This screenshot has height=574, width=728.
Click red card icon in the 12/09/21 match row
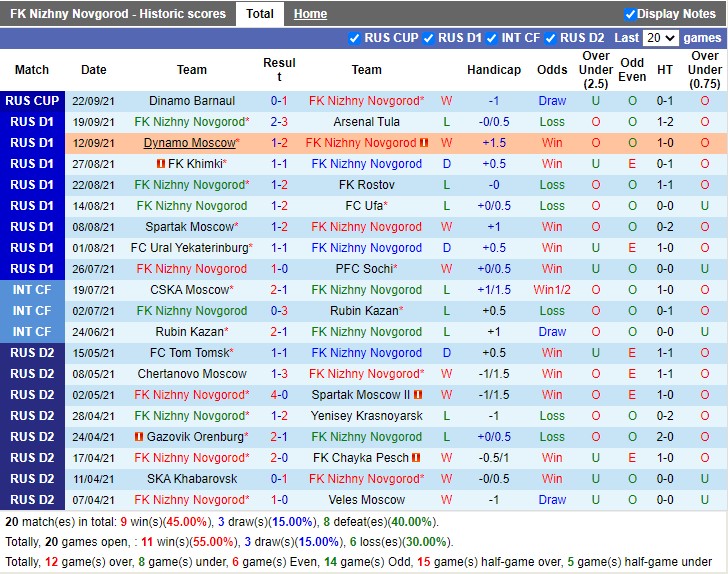424,143
